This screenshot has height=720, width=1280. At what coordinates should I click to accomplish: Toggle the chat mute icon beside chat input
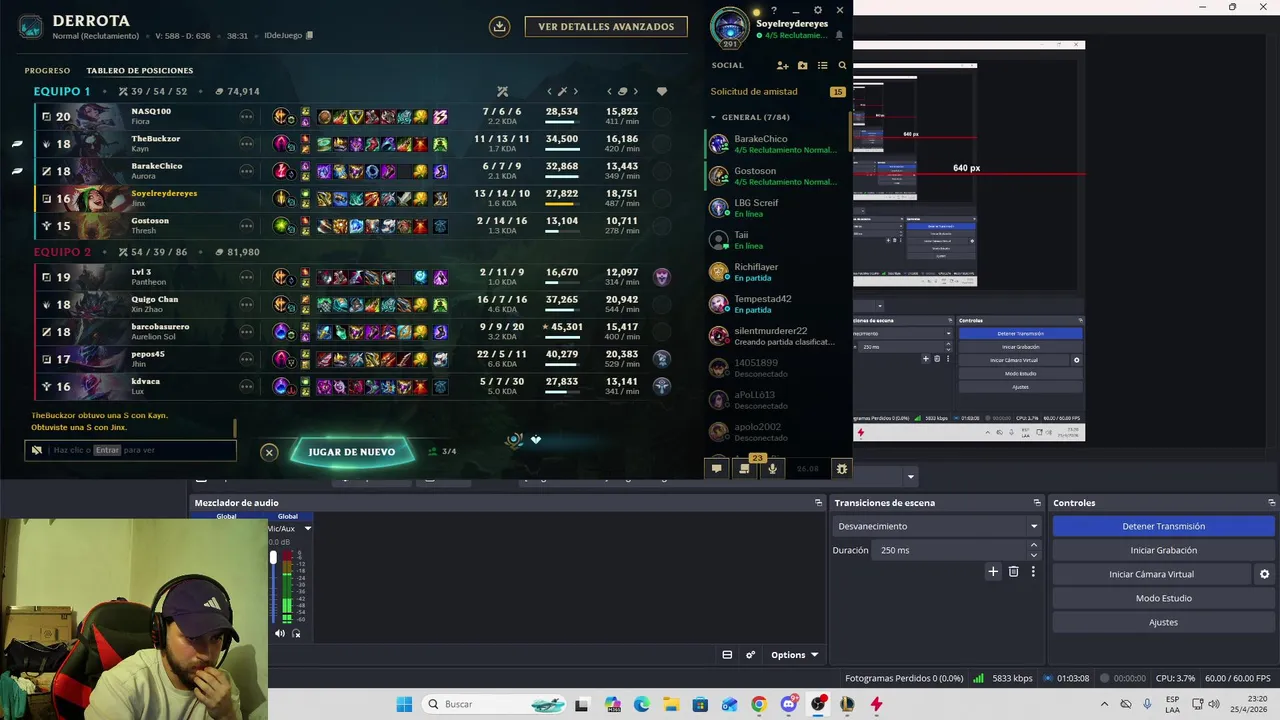tap(37, 450)
